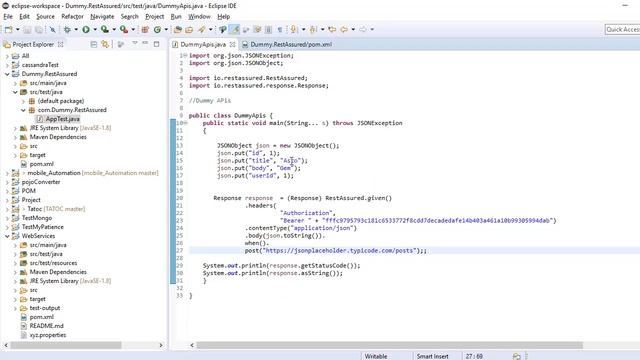Click the New Java Class icon
The image size is (640, 360).
tap(157, 29)
